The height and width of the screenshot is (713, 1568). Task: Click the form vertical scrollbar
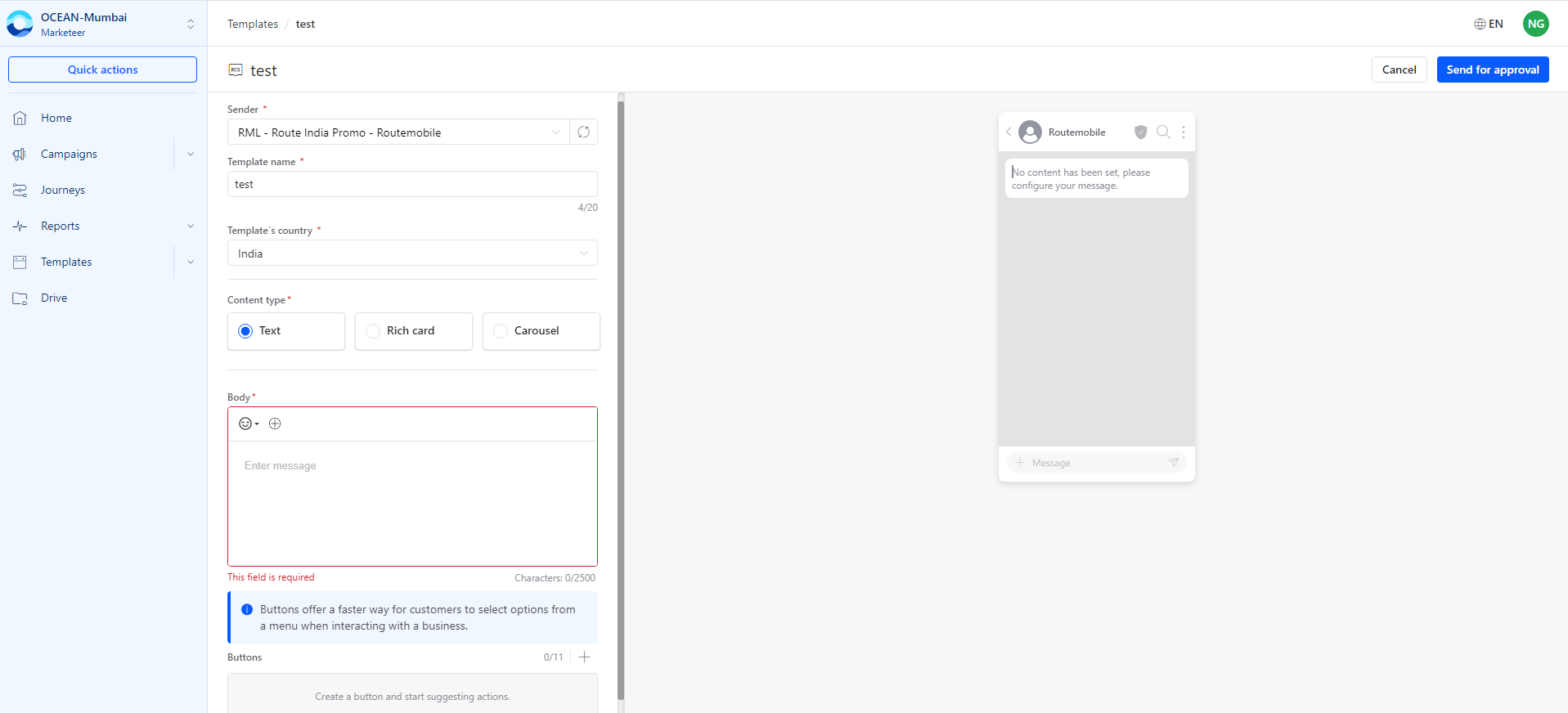[621, 401]
